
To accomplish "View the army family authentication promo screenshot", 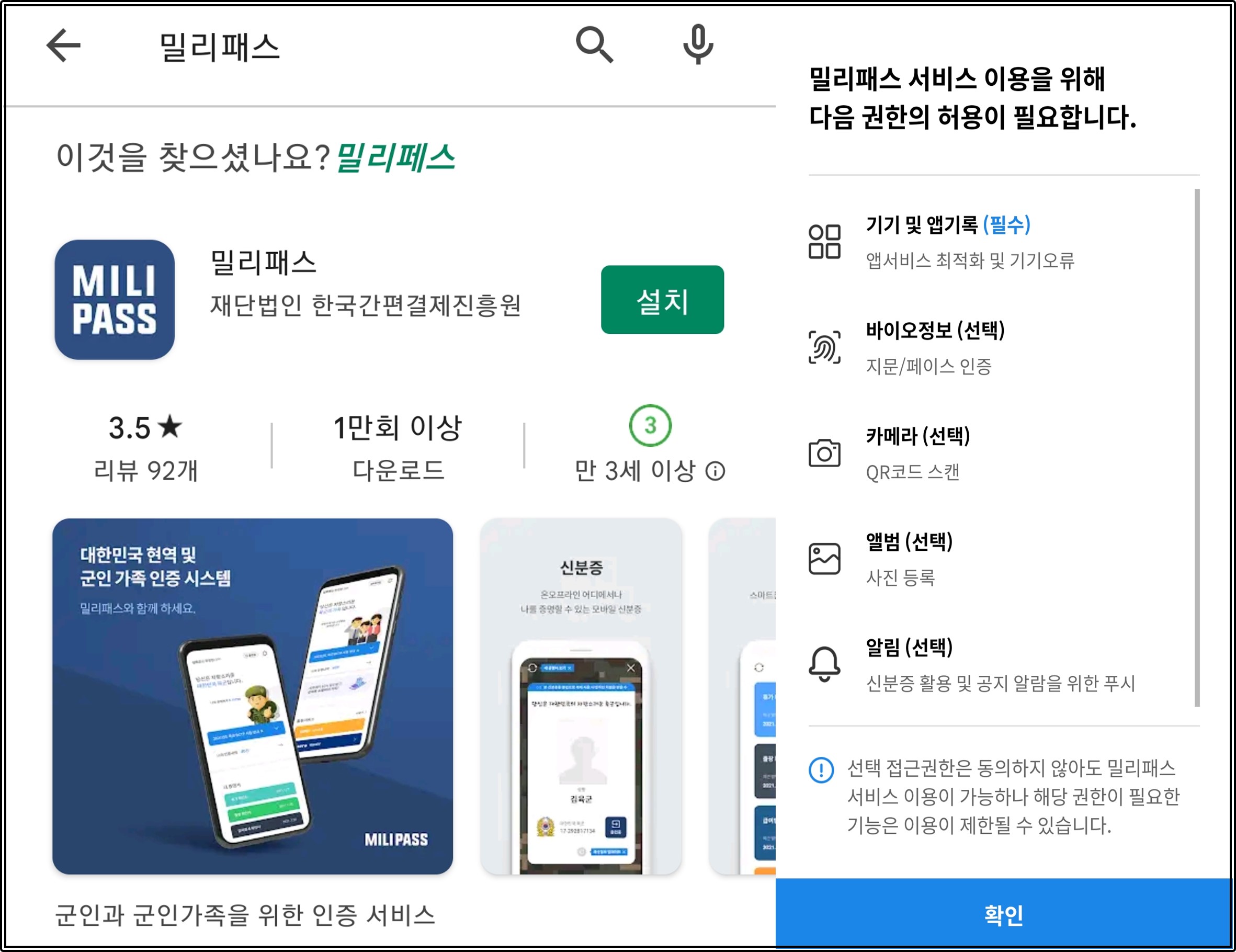I will (253, 696).
